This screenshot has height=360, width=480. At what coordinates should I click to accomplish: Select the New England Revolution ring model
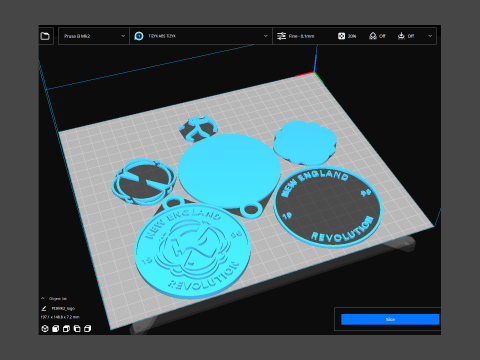pos(328,207)
